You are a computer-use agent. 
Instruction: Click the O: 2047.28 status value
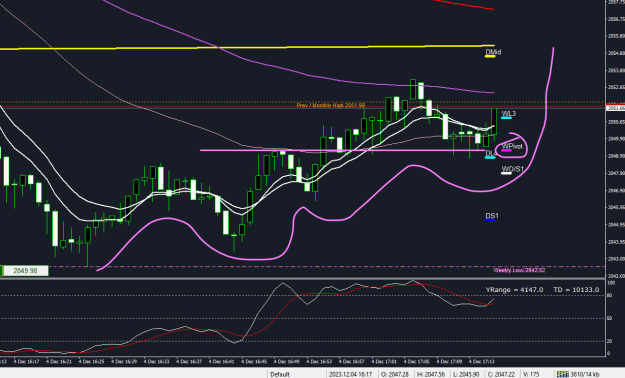(395, 374)
